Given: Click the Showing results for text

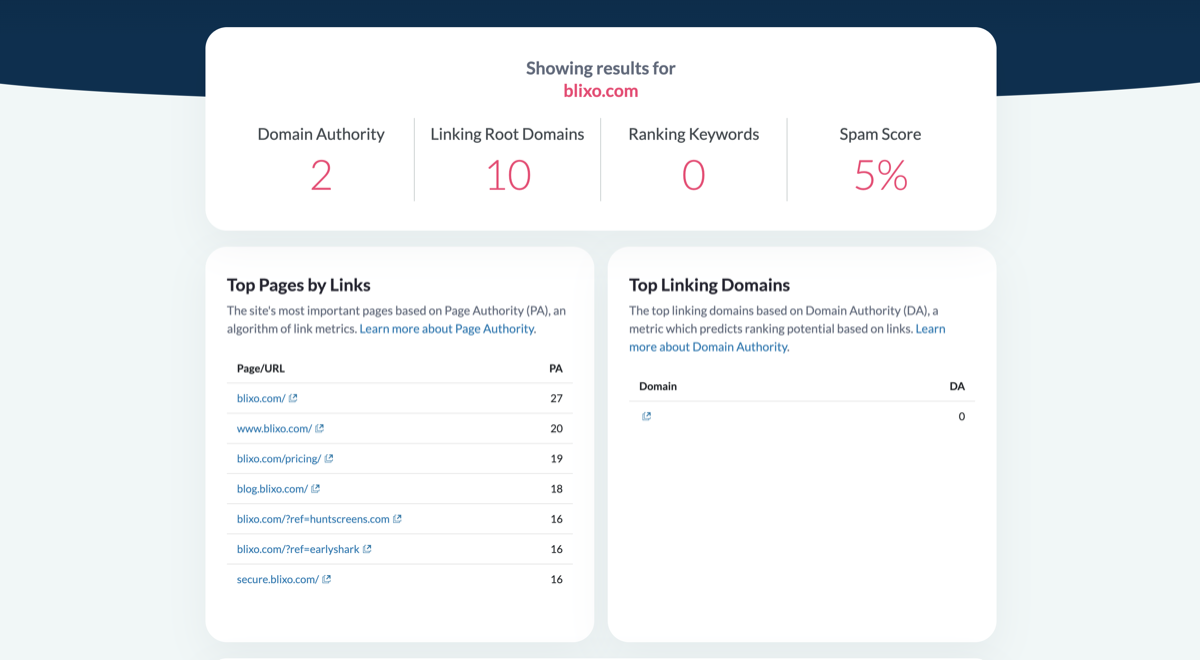Looking at the screenshot, I should 601,68.
